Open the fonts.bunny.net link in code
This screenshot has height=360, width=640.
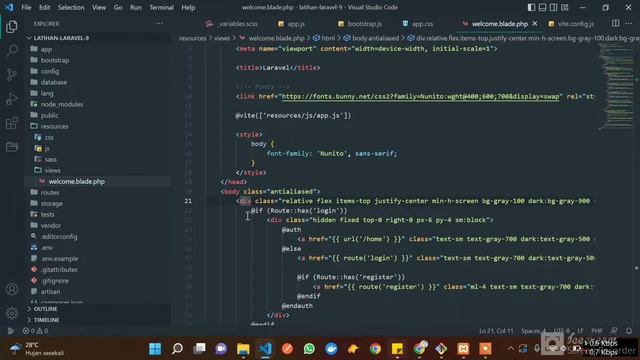[x=420, y=96]
